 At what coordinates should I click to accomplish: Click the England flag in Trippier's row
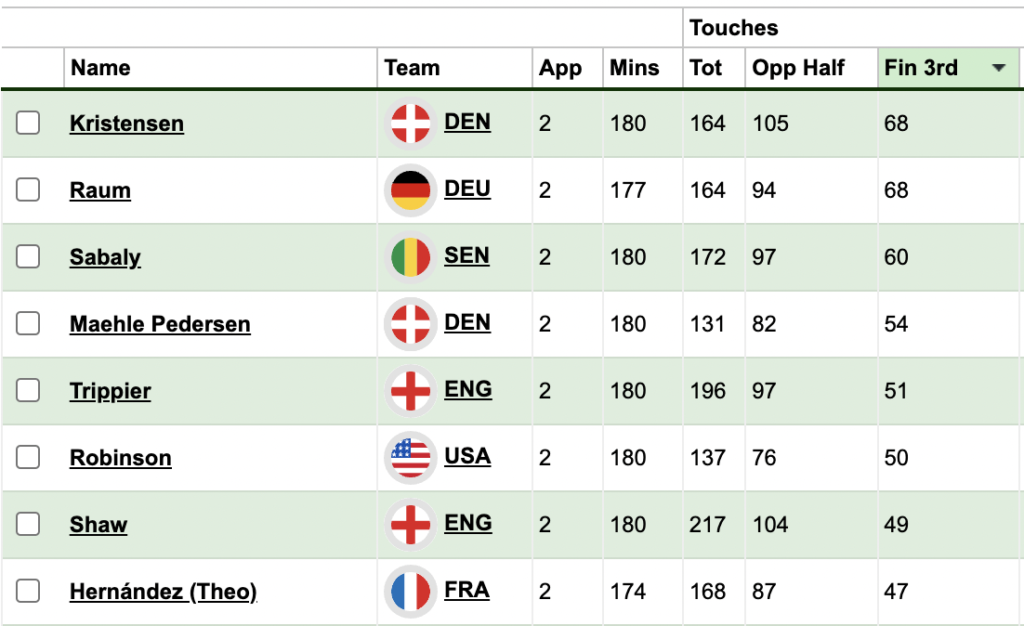(x=410, y=390)
